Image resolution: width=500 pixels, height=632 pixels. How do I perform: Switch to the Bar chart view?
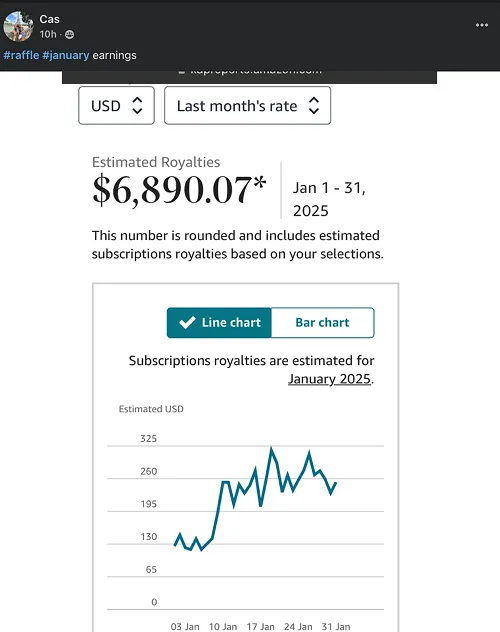pyautogui.click(x=323, y=322)
